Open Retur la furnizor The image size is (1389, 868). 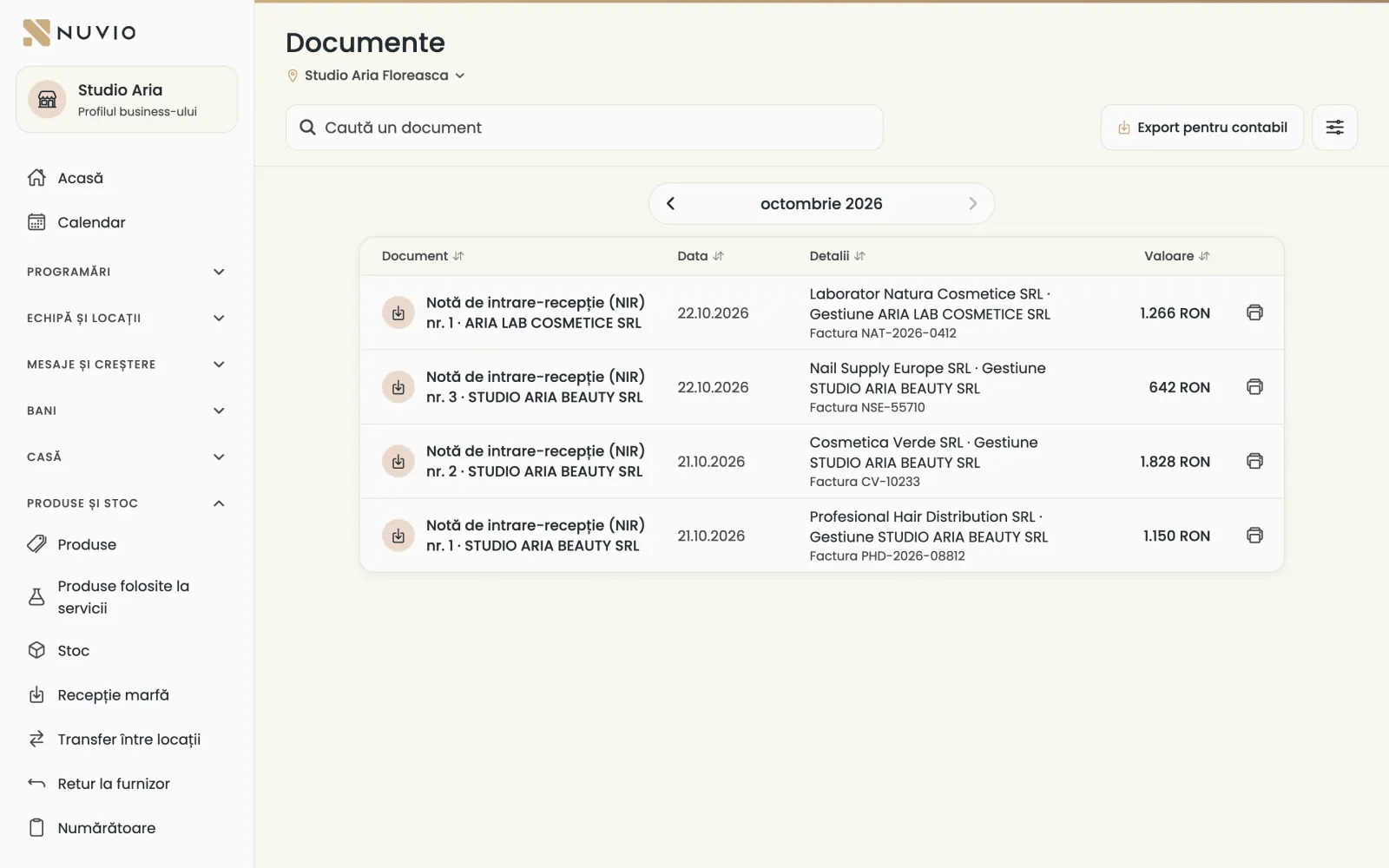127,784
